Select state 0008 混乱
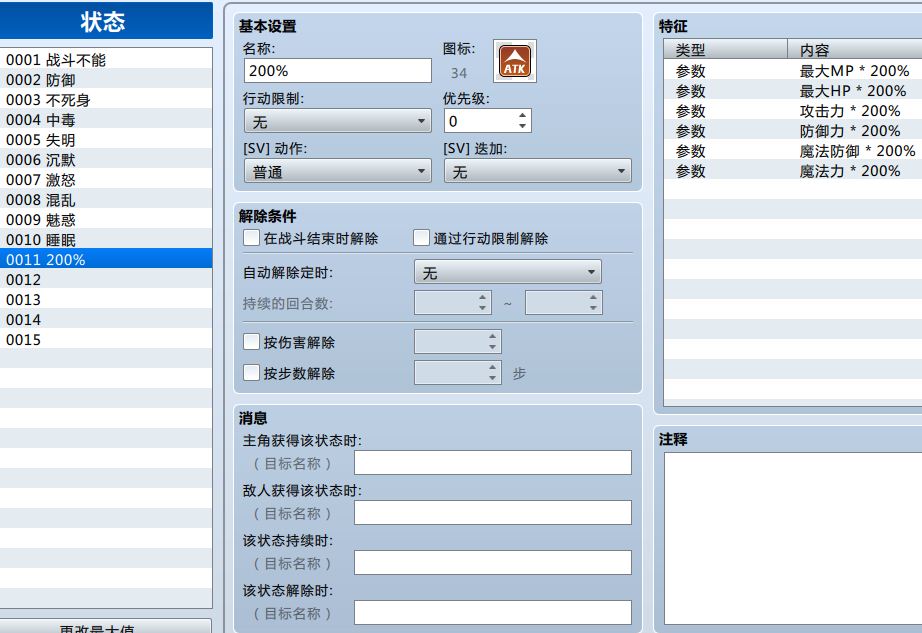 (x=106, y=199)
